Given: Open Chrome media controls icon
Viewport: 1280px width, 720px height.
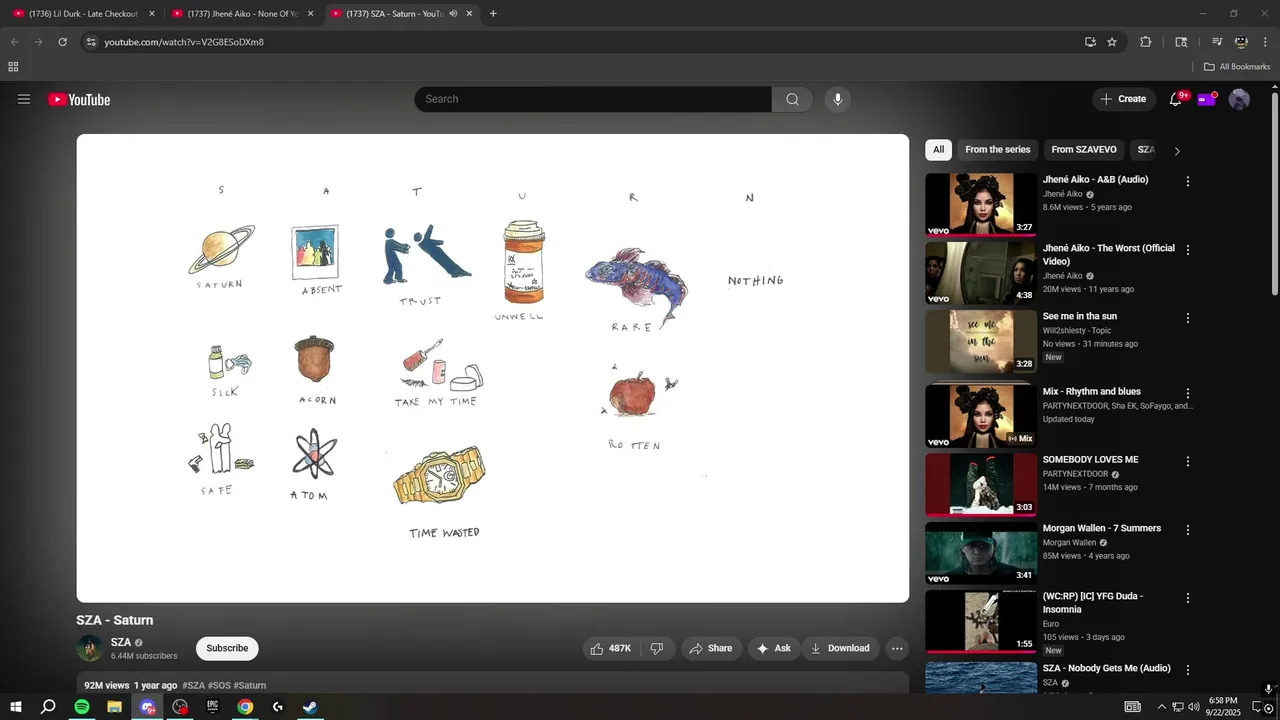Looking at the screenshot, I should [x=1217, y=42].
